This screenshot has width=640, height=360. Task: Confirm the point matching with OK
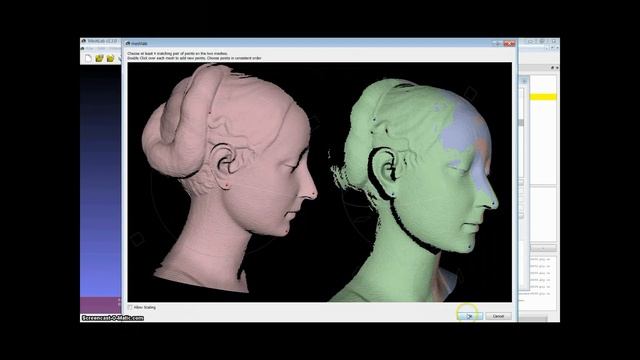point(470,316)
